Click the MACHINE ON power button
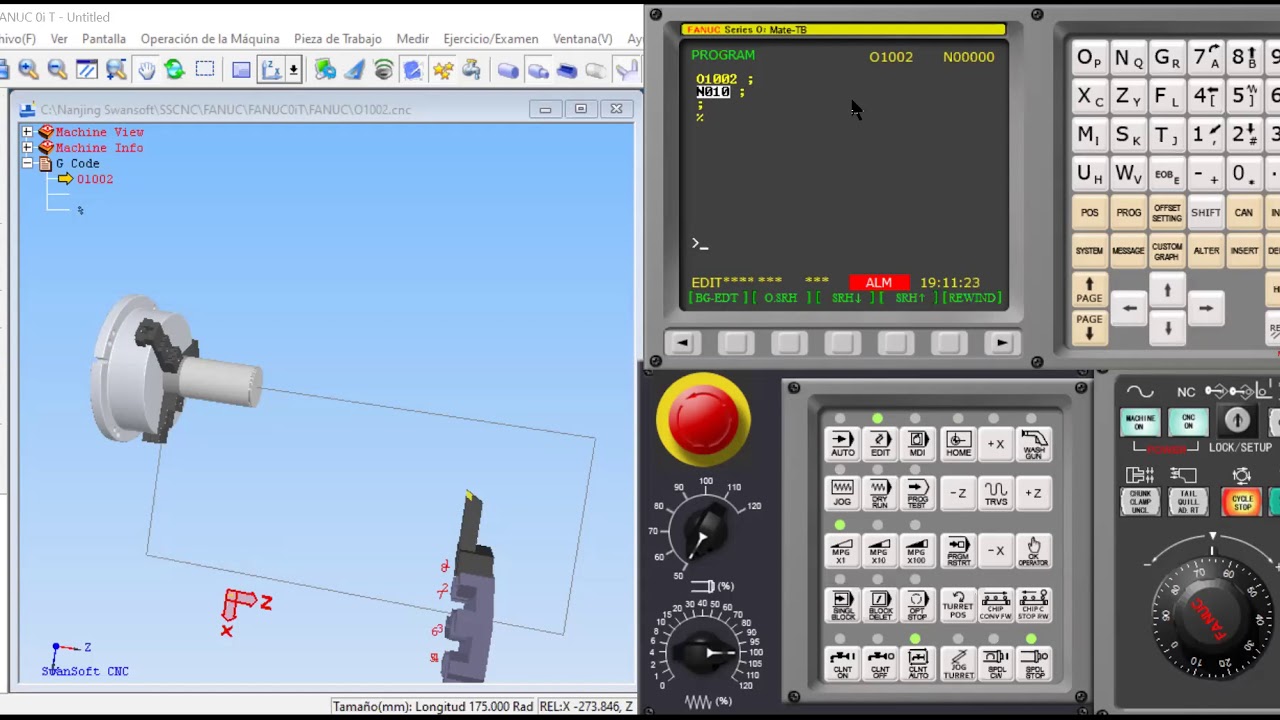This screenshot has width=1280, height=720. point(1140,423)
